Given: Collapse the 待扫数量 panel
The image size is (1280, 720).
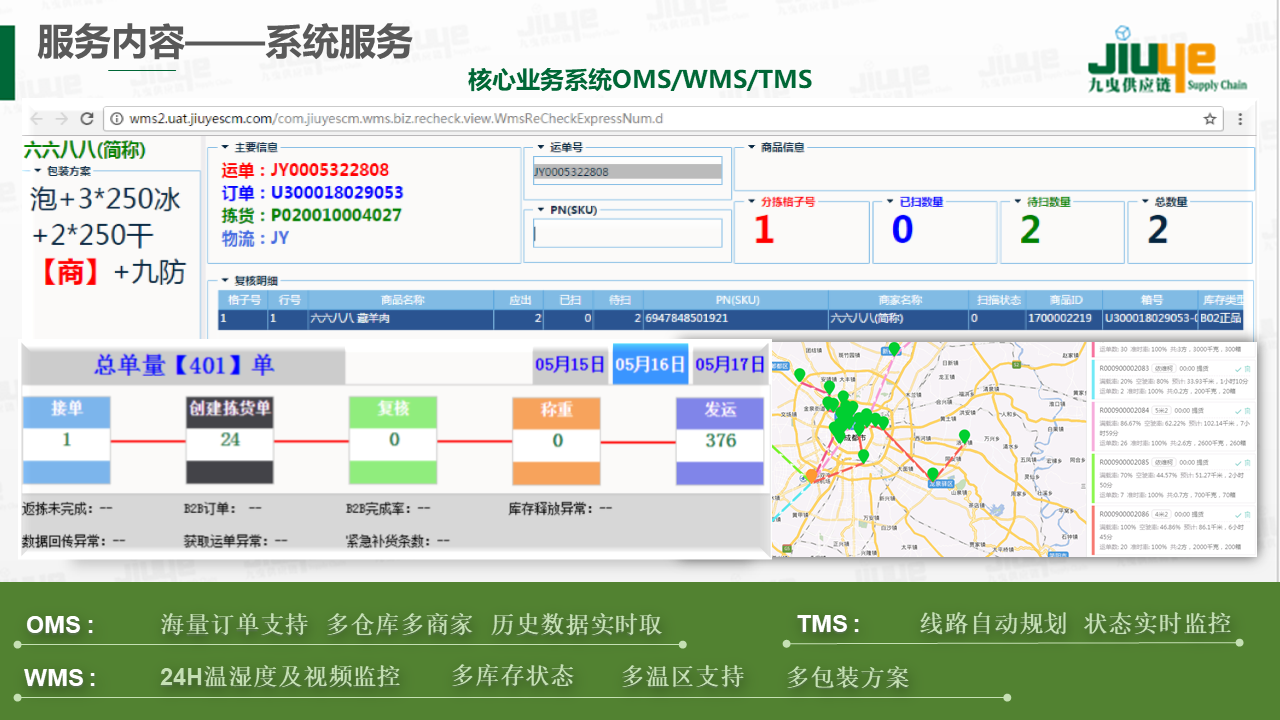Looking at the screenshot, I should (1017, 202).
